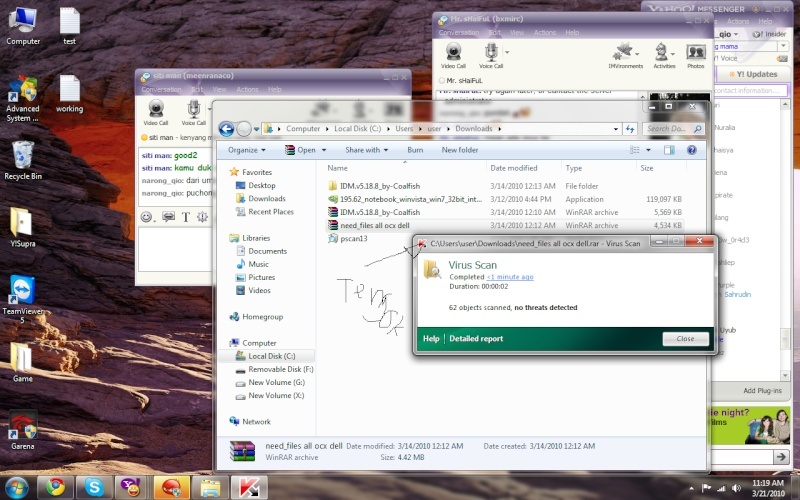Open Skype from the taskbar
The height and width of the screenshot is (500, 800).
pyautogui.click(x=94, y=487)
